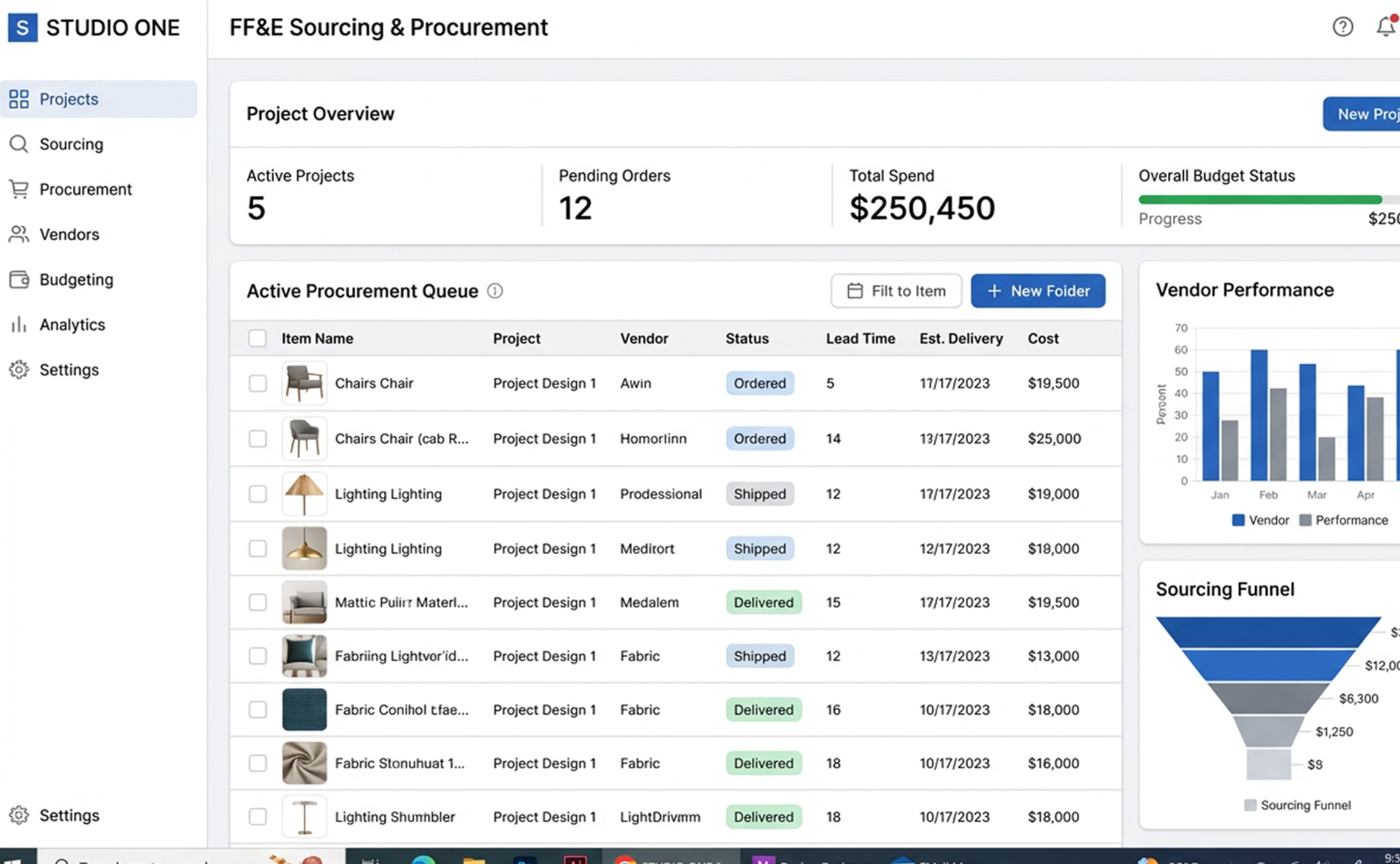This screenshot has width=1400, height=864.
Task: Open Sourcing via its magnifier icon
Action: [18, 143]
